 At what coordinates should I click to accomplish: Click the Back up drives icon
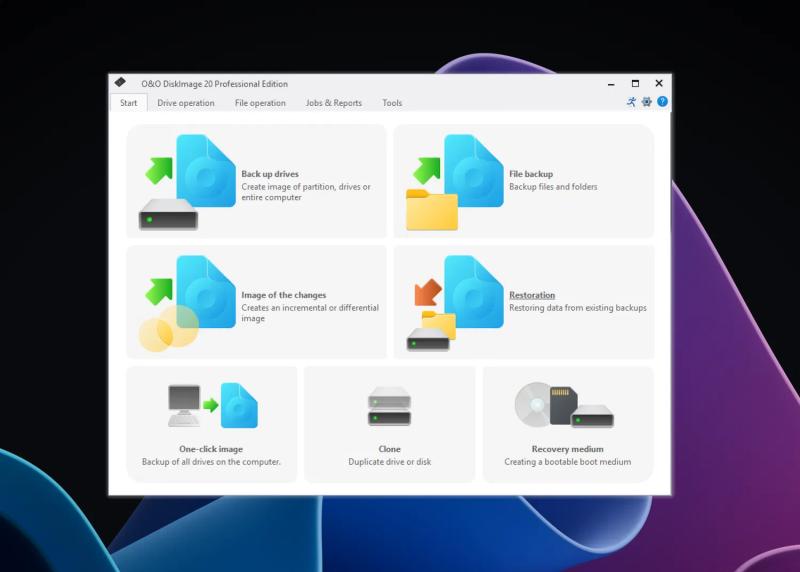187,182
